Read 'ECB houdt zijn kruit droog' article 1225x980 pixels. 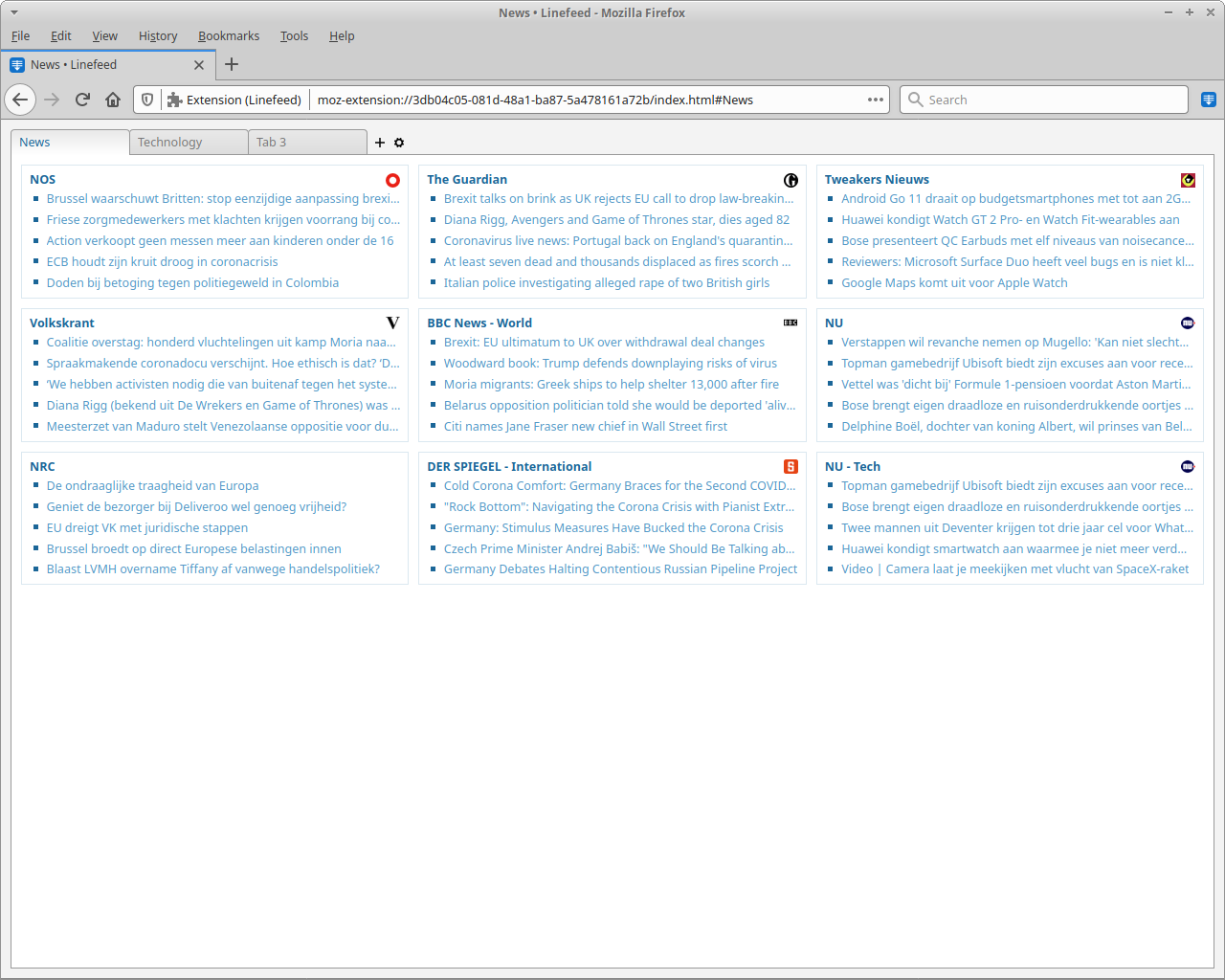163,261
